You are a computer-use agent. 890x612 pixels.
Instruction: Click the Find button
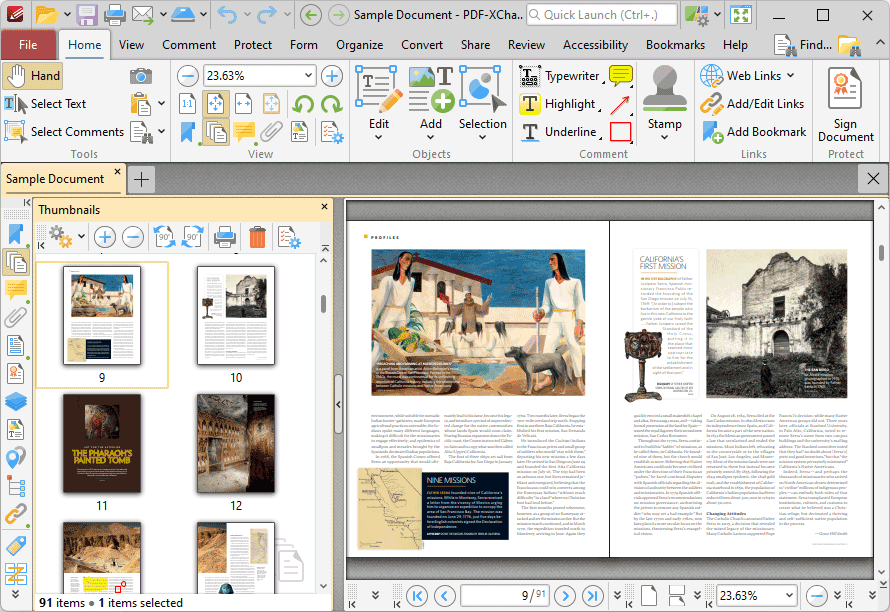click(803, 45)
